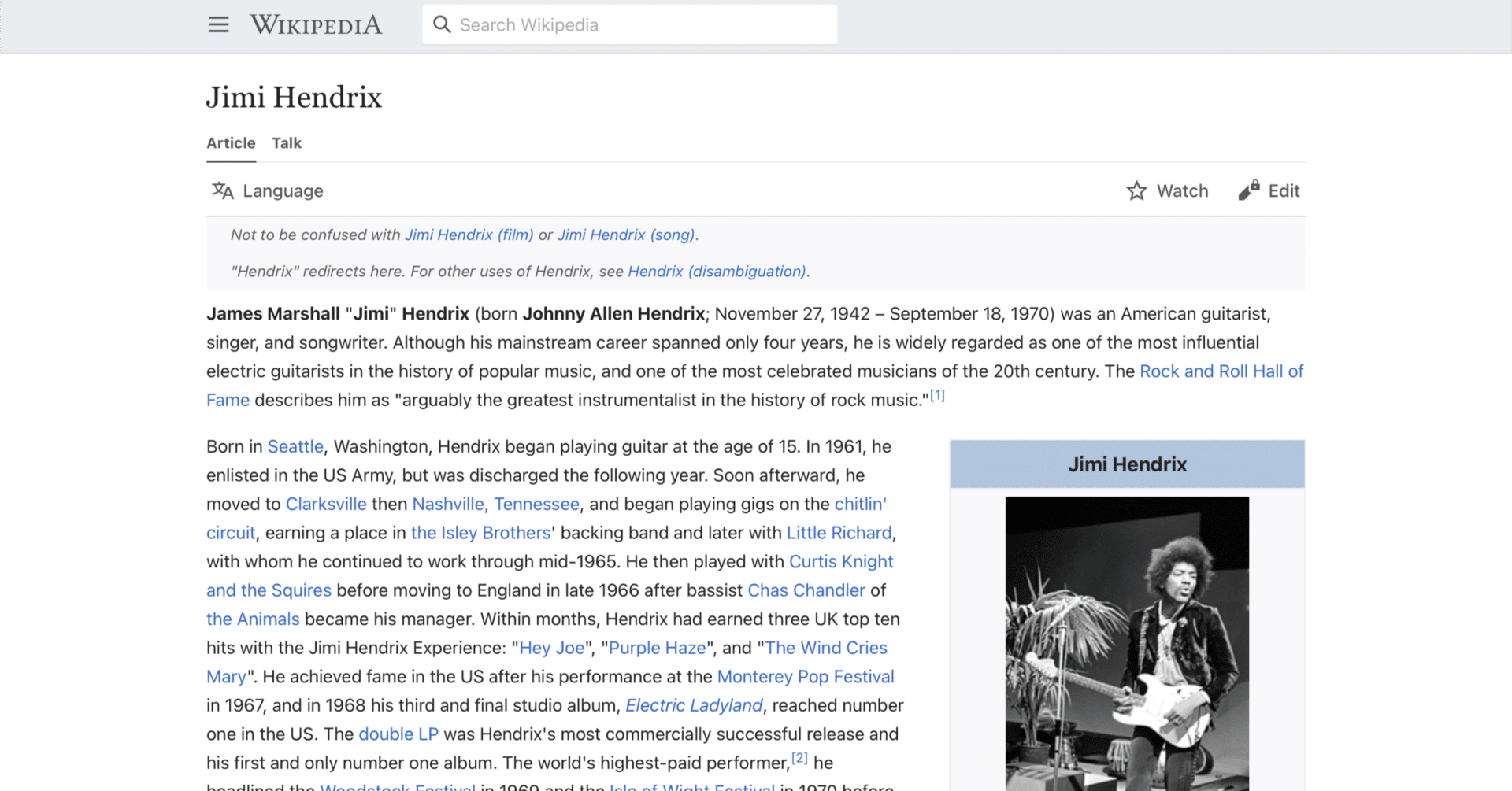Open the Electric Ladyland link
The width and height of the screenshot is (1512, 791).
[694, 705]
